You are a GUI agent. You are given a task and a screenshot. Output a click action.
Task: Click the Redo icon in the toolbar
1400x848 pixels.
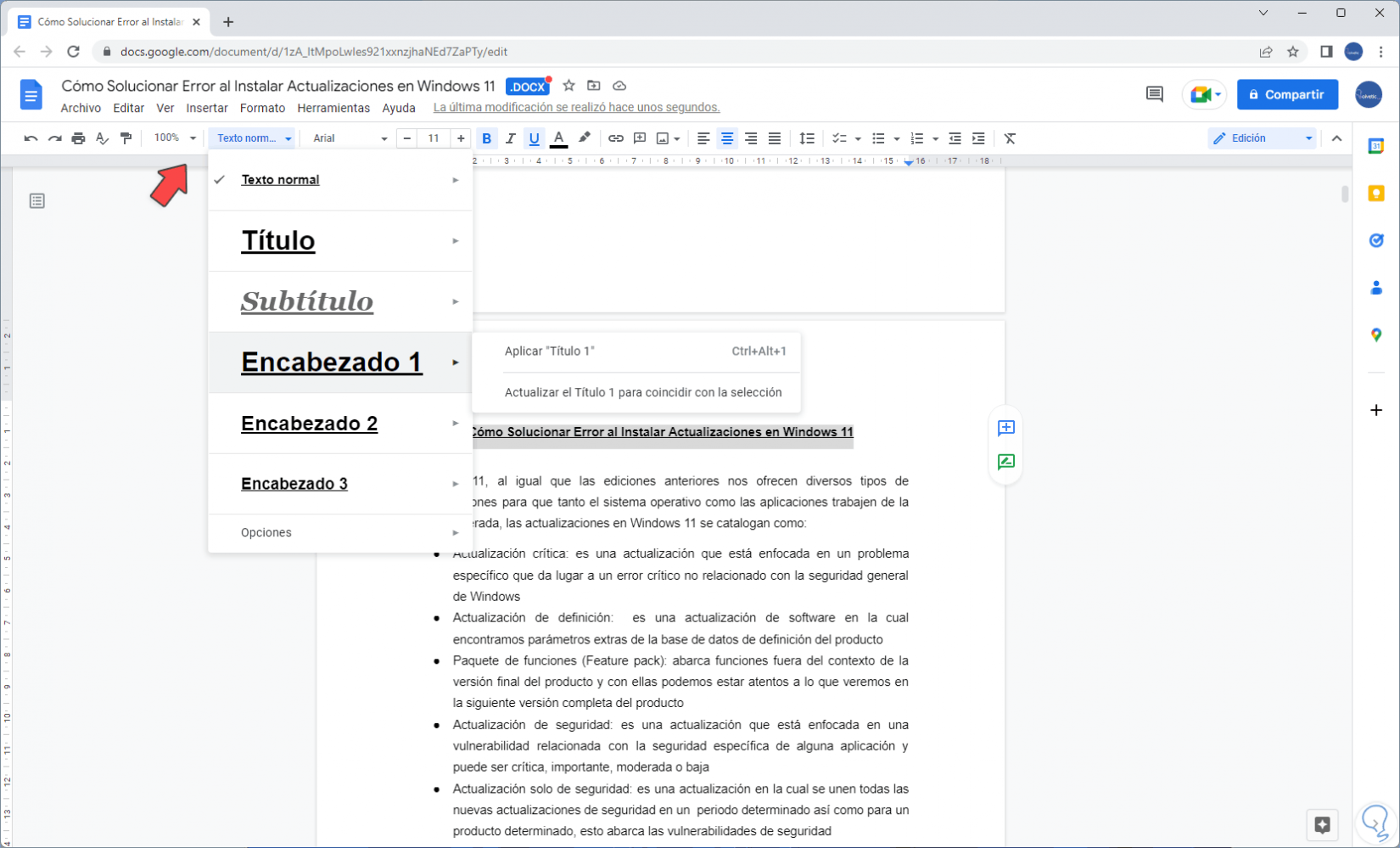point(54,138)
